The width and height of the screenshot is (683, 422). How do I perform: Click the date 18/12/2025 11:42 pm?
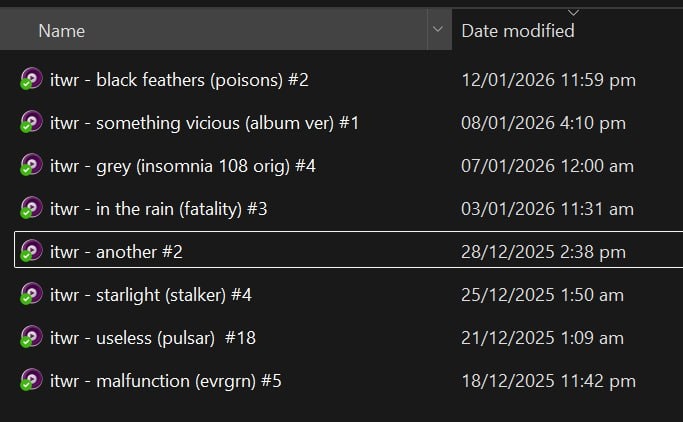tap(548, 381)
